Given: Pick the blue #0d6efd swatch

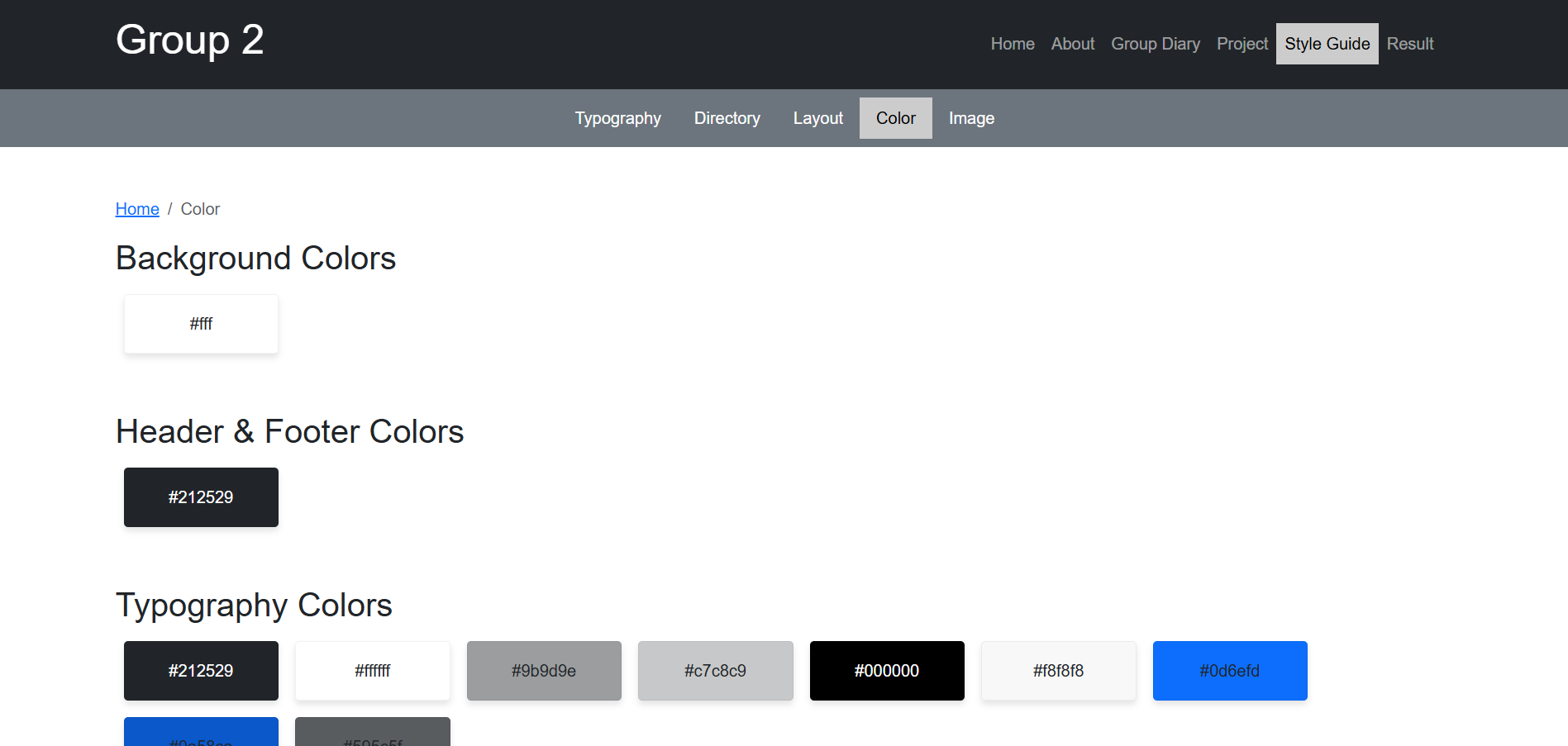Looking at the screenshot, I should pos(1230,671).
